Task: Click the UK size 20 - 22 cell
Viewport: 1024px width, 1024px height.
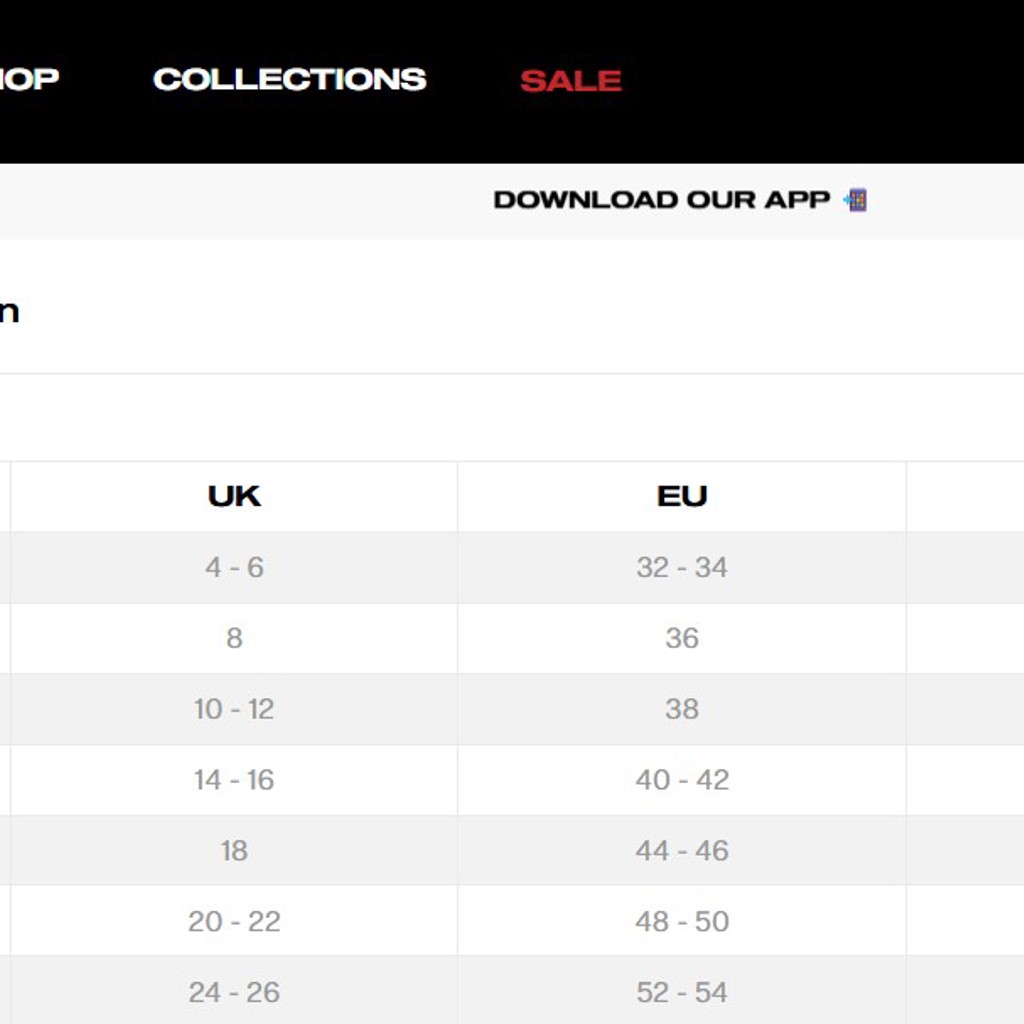Action: (x=234, y=921)
